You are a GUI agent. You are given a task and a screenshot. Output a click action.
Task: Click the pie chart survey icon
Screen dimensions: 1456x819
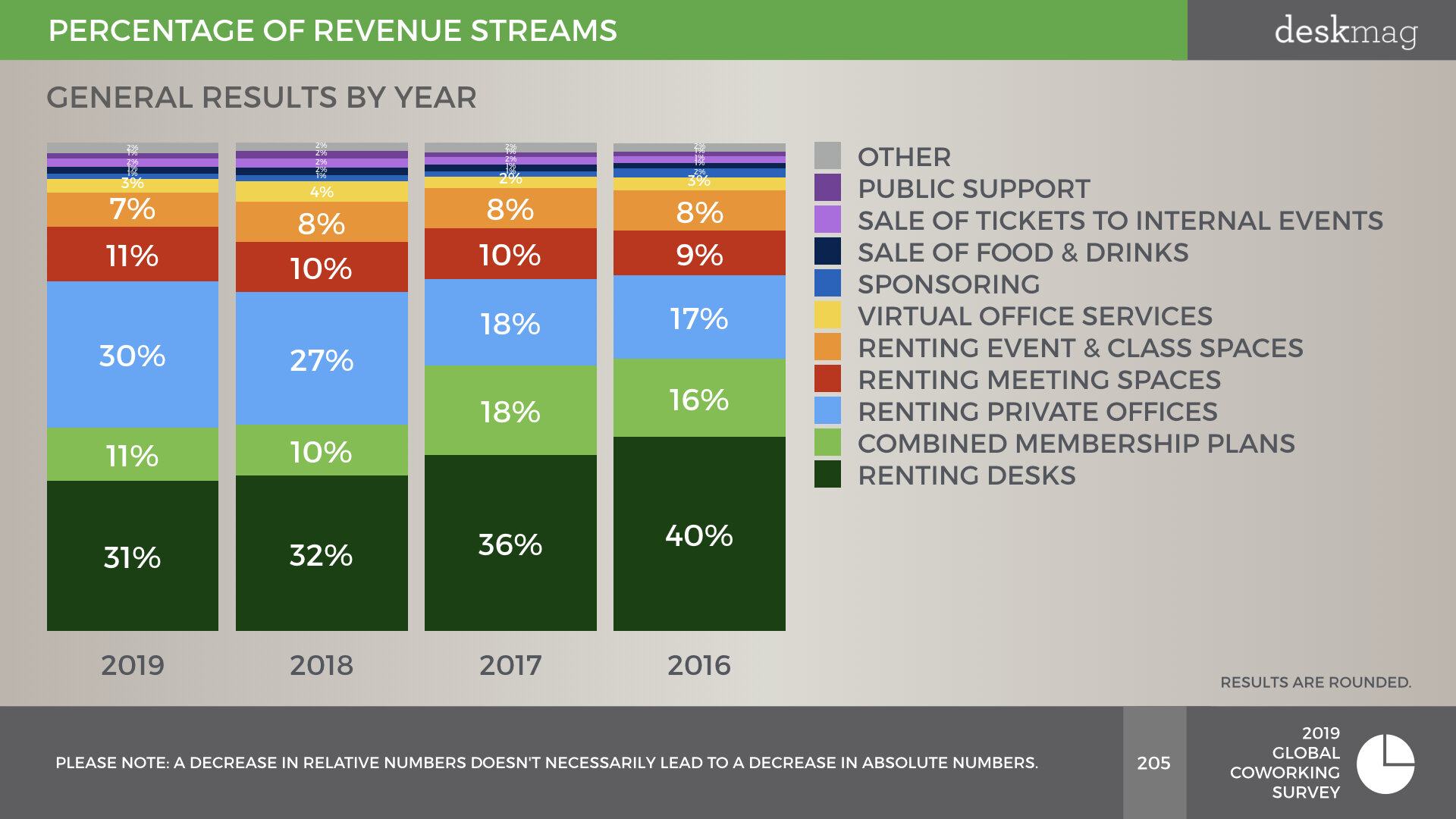(1385, 764)
